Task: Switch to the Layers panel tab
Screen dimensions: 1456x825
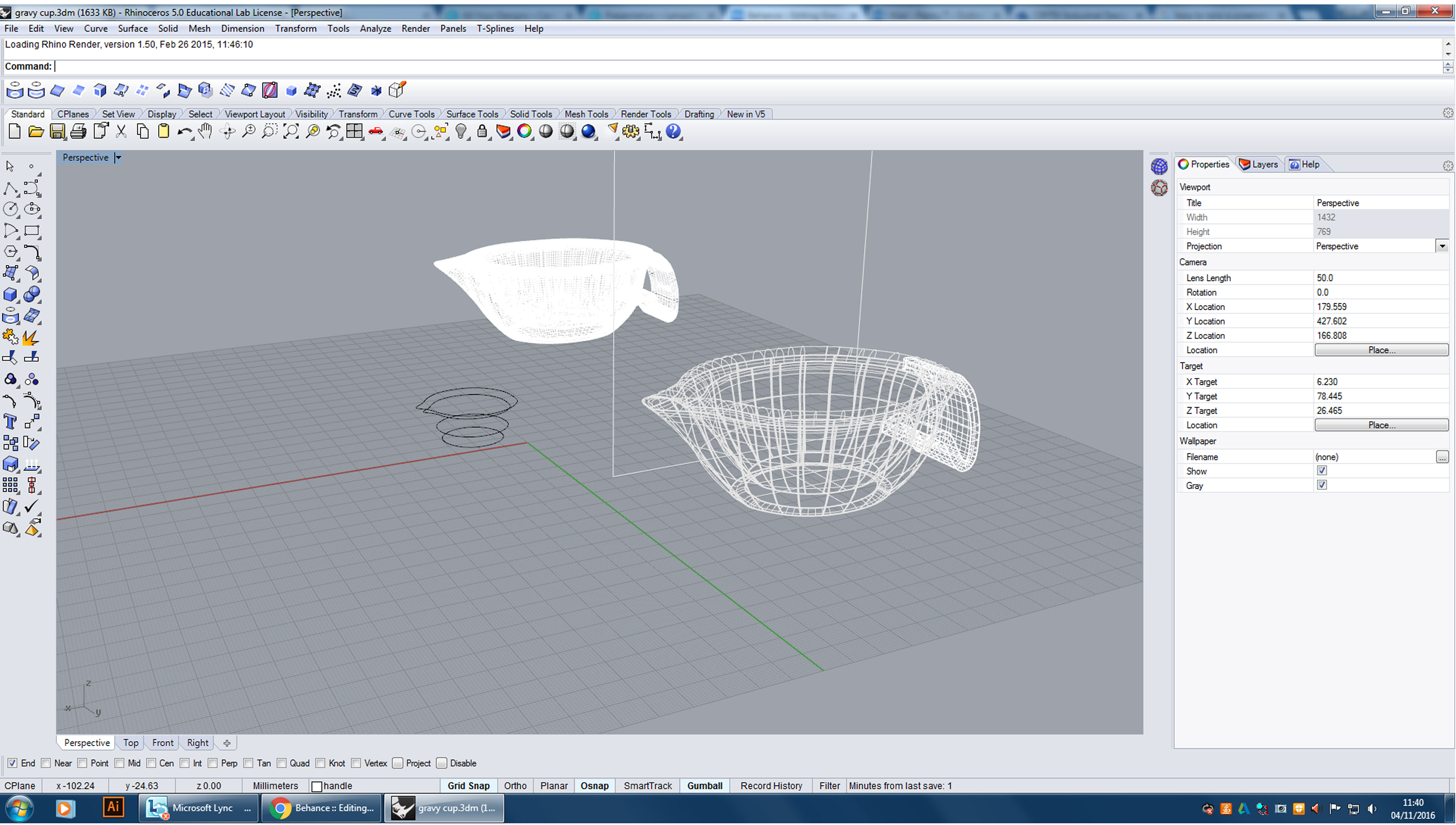Action: coord(1259,164)
